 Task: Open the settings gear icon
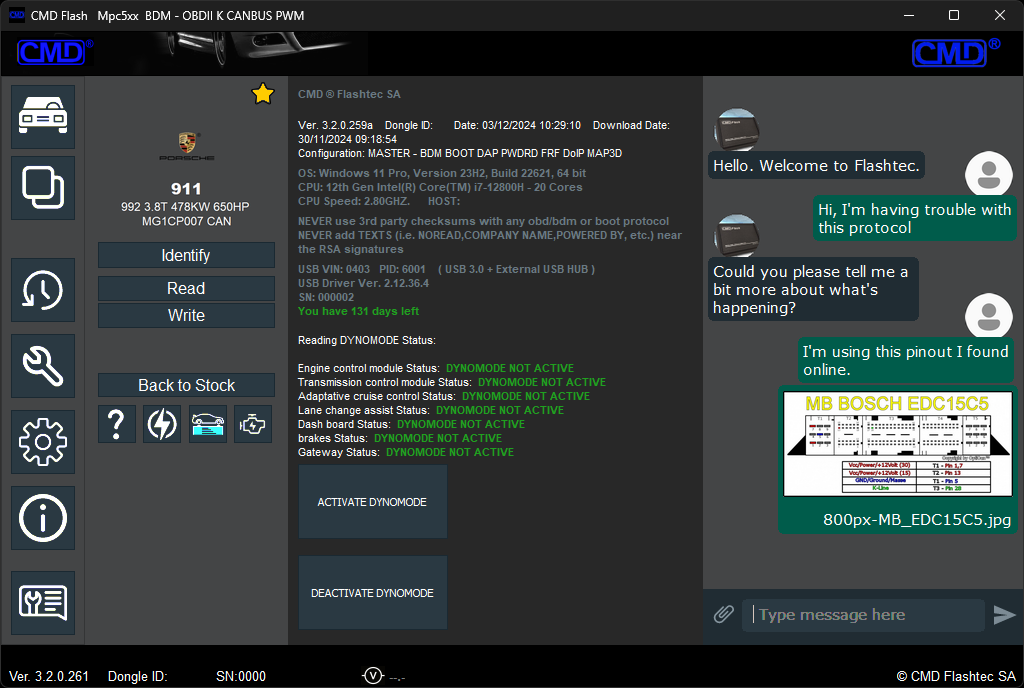(x=43, y=441)
